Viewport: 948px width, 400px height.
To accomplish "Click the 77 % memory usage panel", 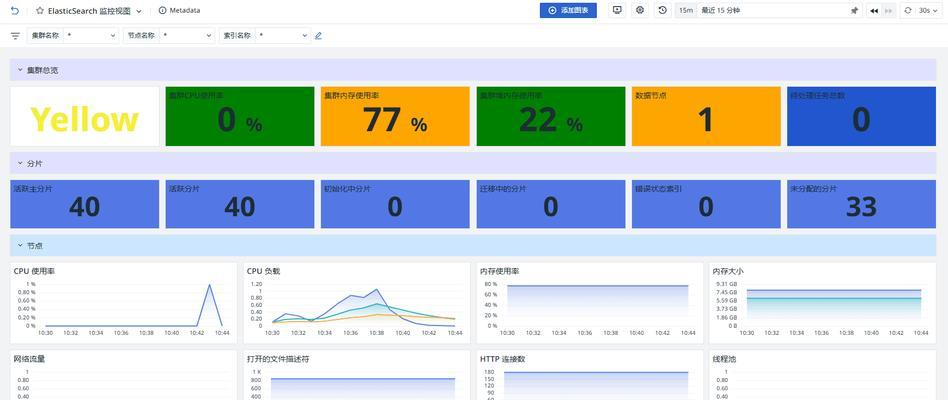I will tap(395, 117).
